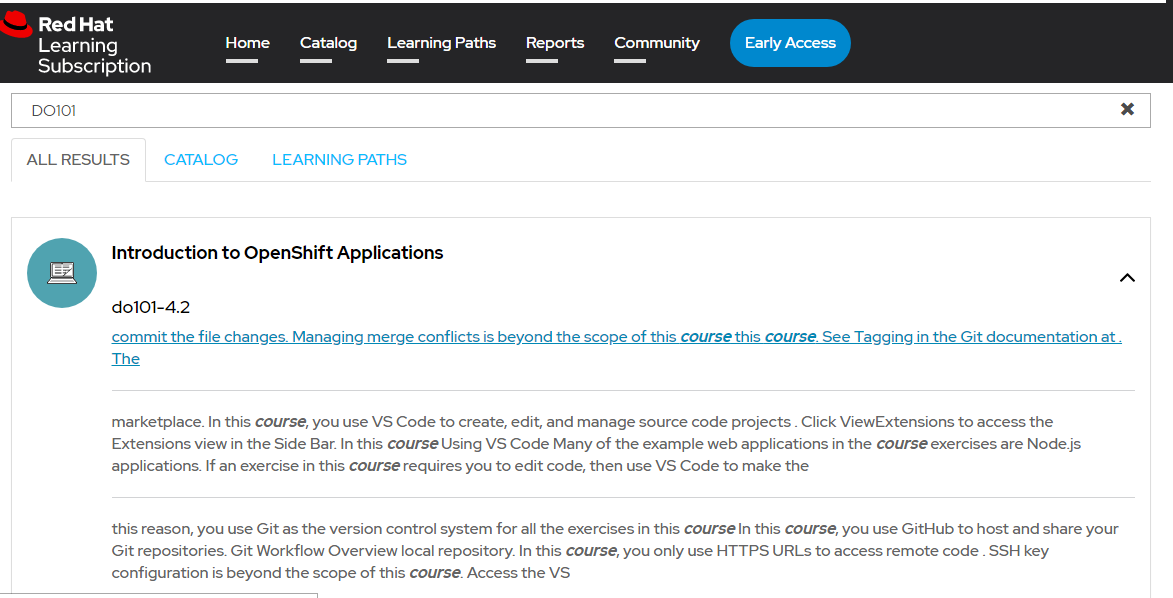Switch to the LEARNING PATHS results tab
The width and height of the screenshot is (1173, 598).
339,160
